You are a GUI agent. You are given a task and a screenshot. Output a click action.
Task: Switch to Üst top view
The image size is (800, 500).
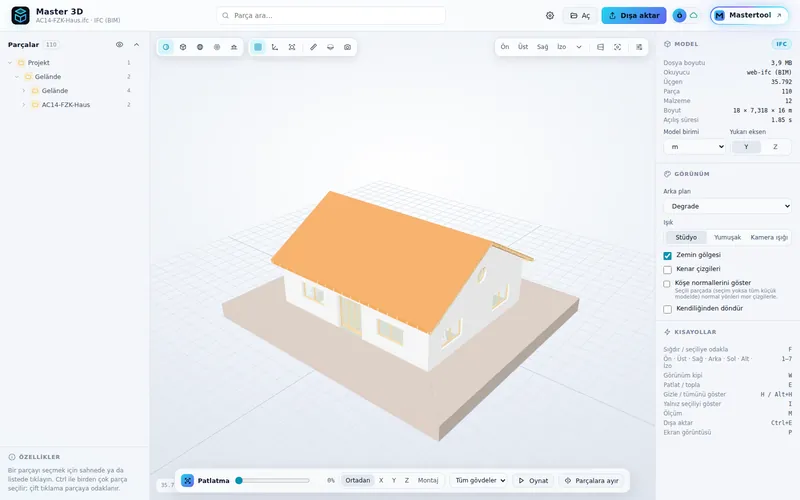pyautogui.click(x=523, y=47)
